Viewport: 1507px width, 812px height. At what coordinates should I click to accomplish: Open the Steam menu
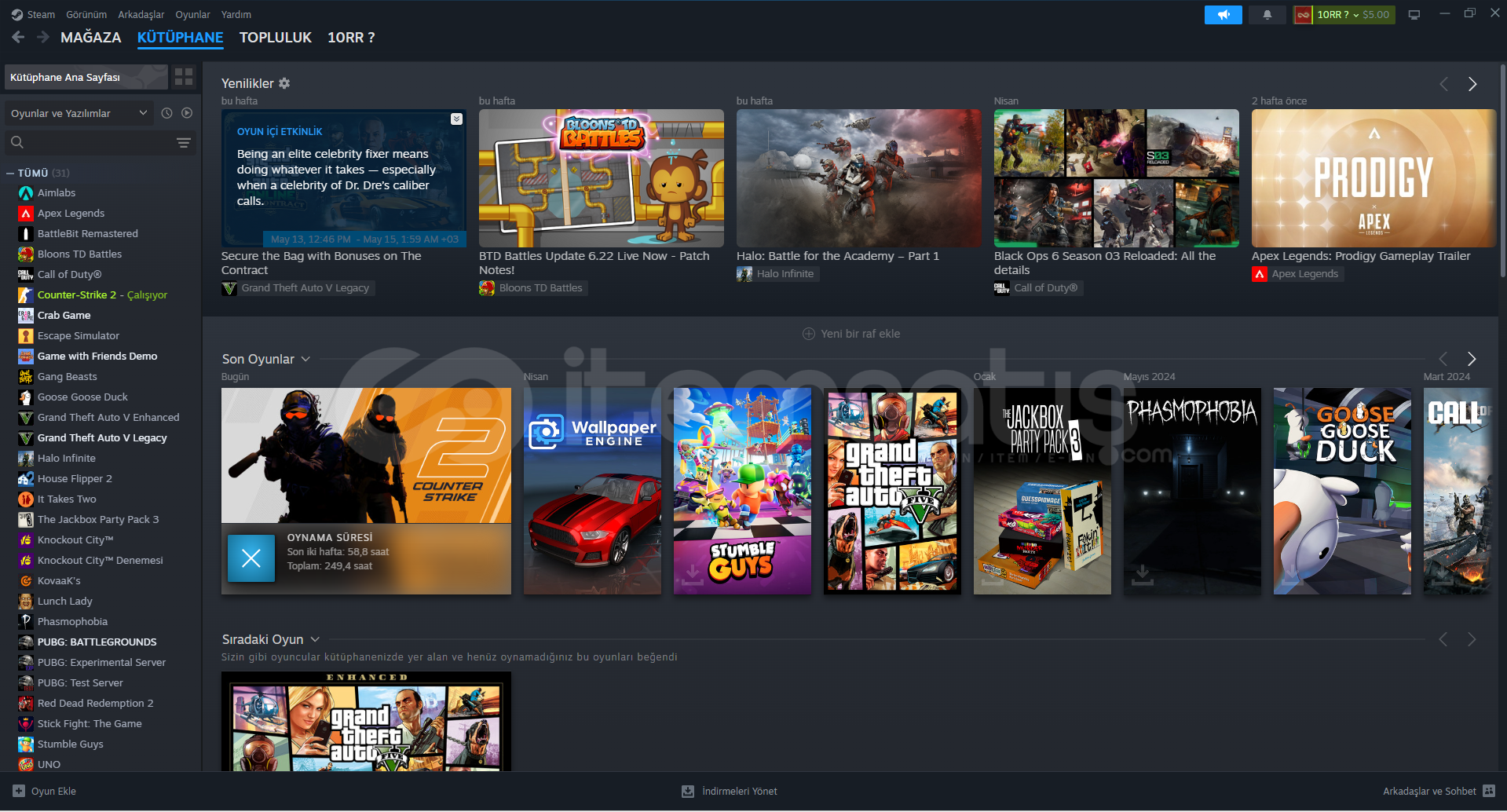(41, 15)
